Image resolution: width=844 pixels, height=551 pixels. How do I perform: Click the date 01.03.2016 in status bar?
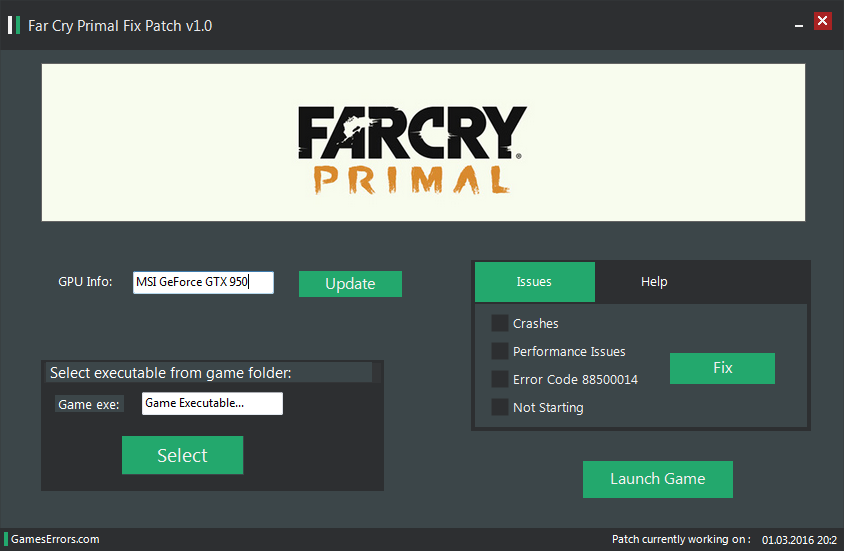(x=788, y=540)
